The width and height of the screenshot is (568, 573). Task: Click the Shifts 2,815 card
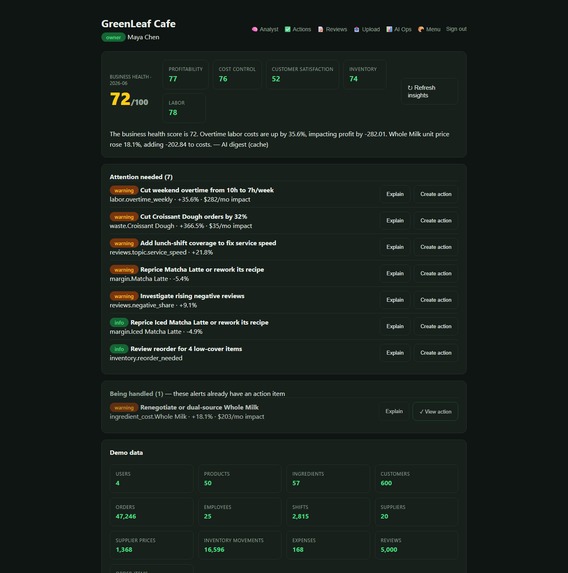(x=328, y=512)
